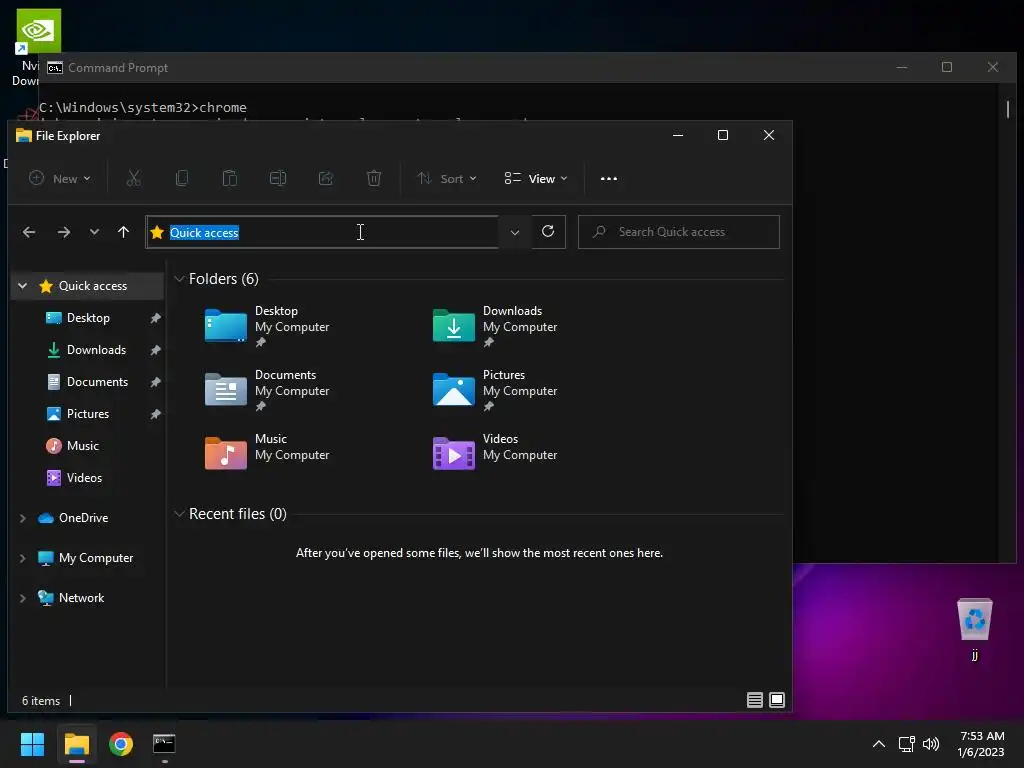Open the volume speaker icon

point(931,744)
